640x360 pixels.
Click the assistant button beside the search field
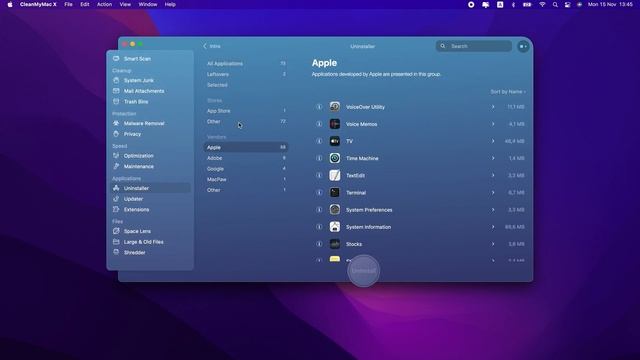tap(523, 47)
